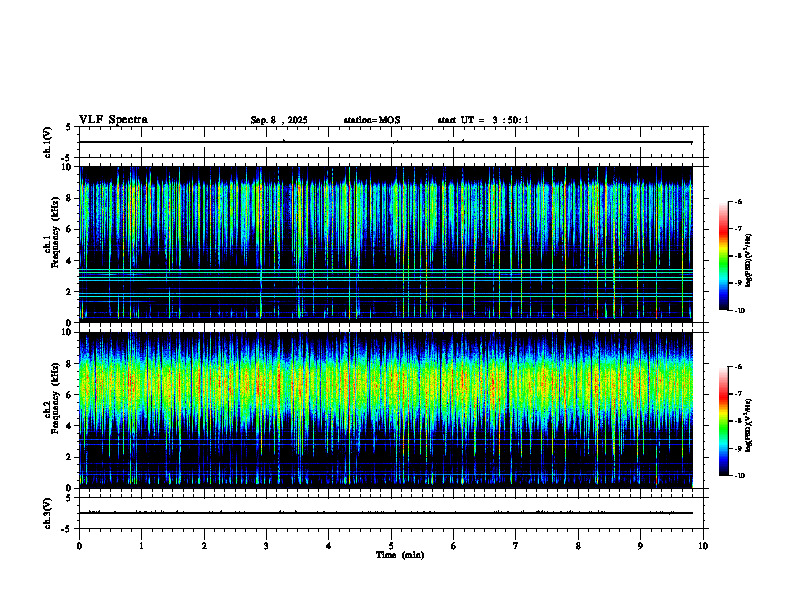Click time axis tick label 7
This screenshot has height=612, width=792.
[x=516, y=546]
